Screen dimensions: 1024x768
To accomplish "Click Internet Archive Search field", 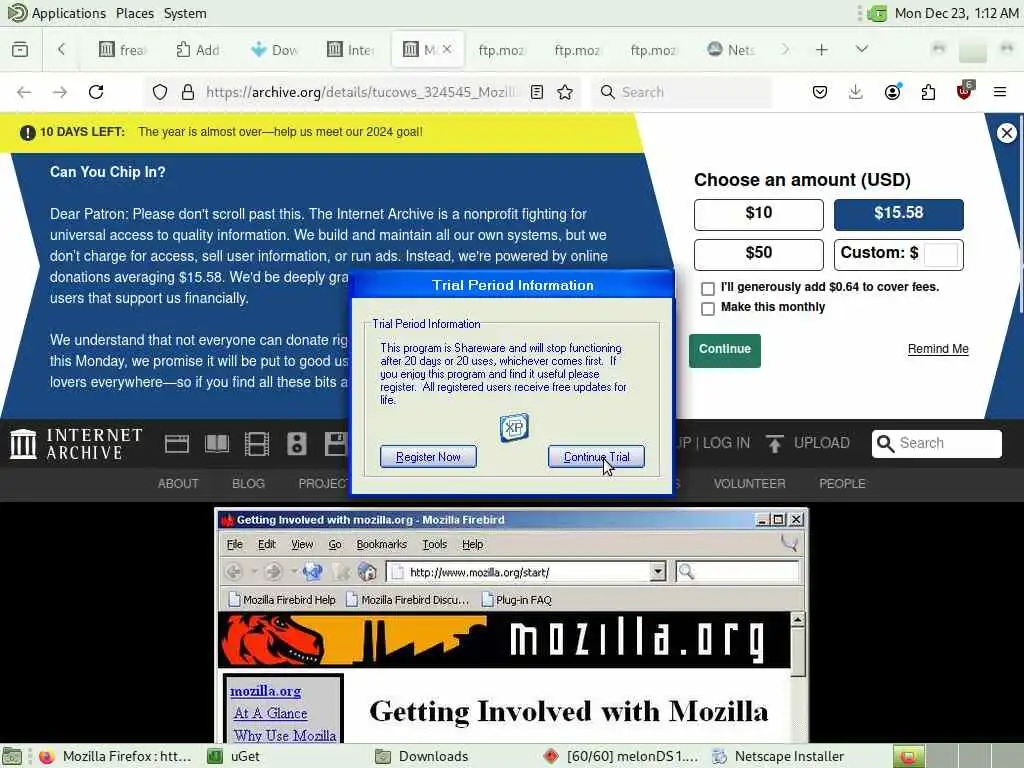I will pyautogui.click(x=936, y=443).
